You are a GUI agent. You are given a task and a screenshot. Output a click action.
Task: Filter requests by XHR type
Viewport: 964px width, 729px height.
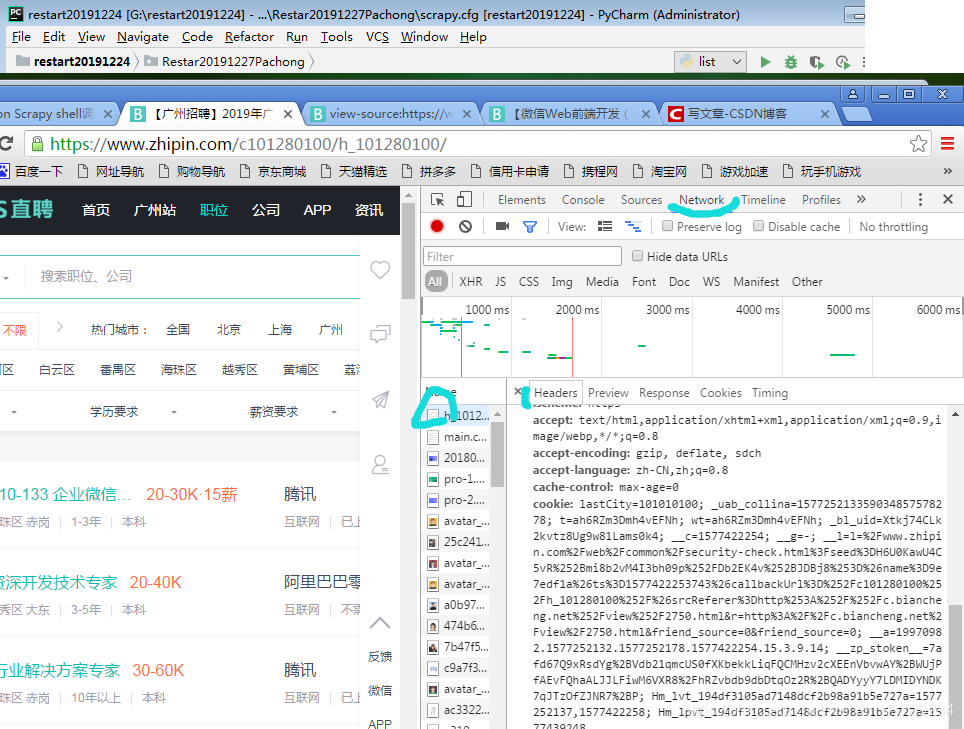tap(470, 282)
